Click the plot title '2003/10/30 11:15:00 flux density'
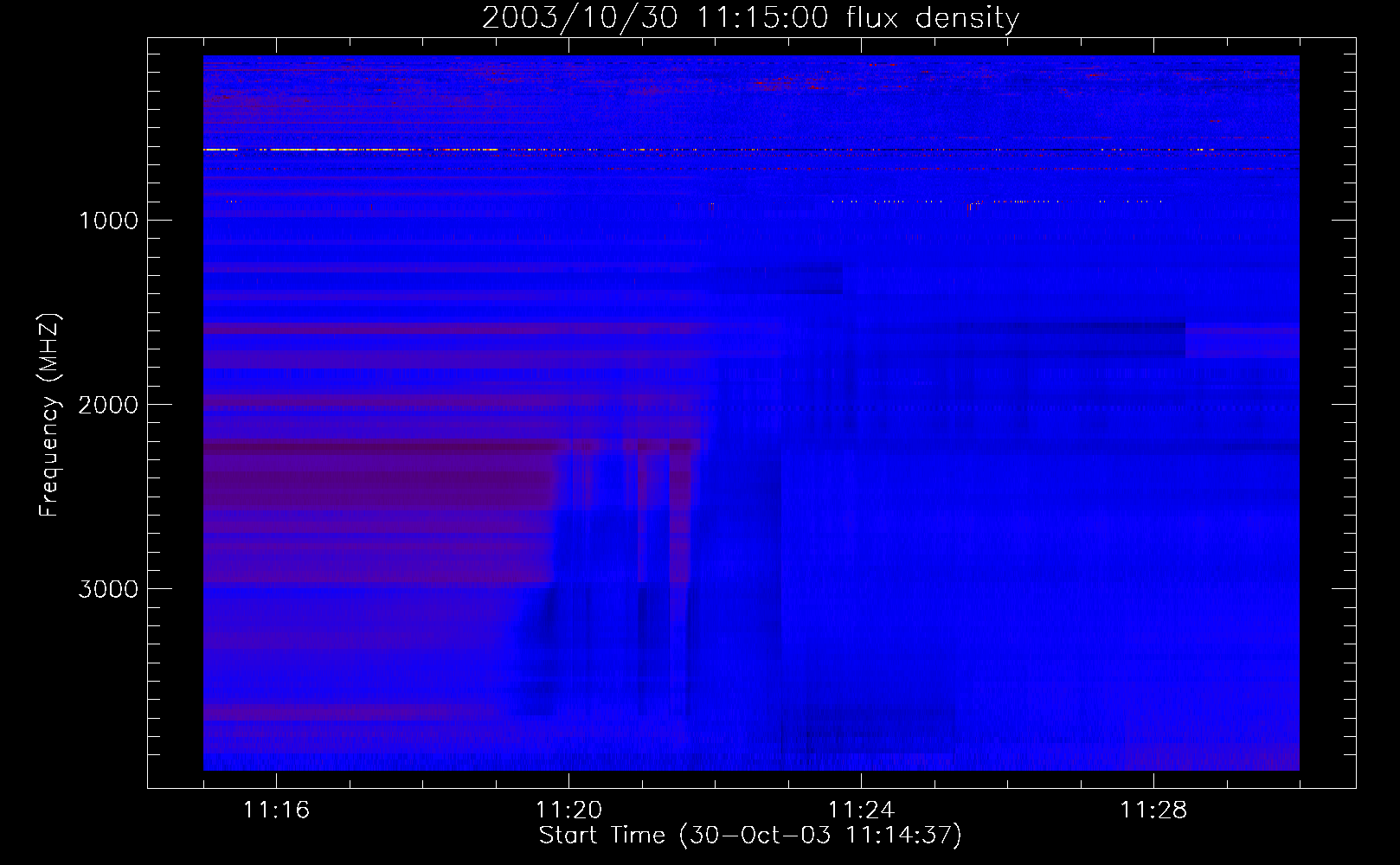The height and width of the screenshot is (865, 1400). point(750,17)
